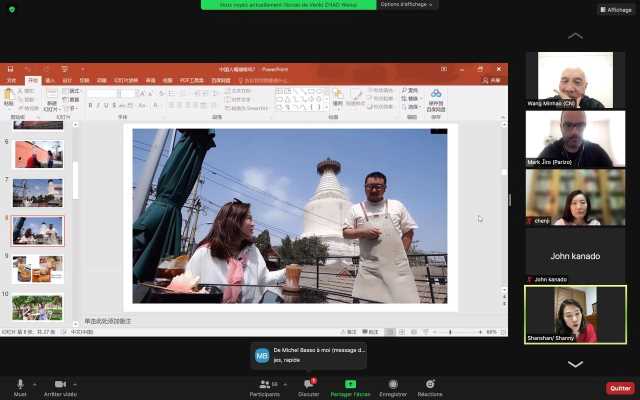The height and width of the screenshot is (400, 640).
Task: Click the Muet microphone icon
Action: coord(20,384)
